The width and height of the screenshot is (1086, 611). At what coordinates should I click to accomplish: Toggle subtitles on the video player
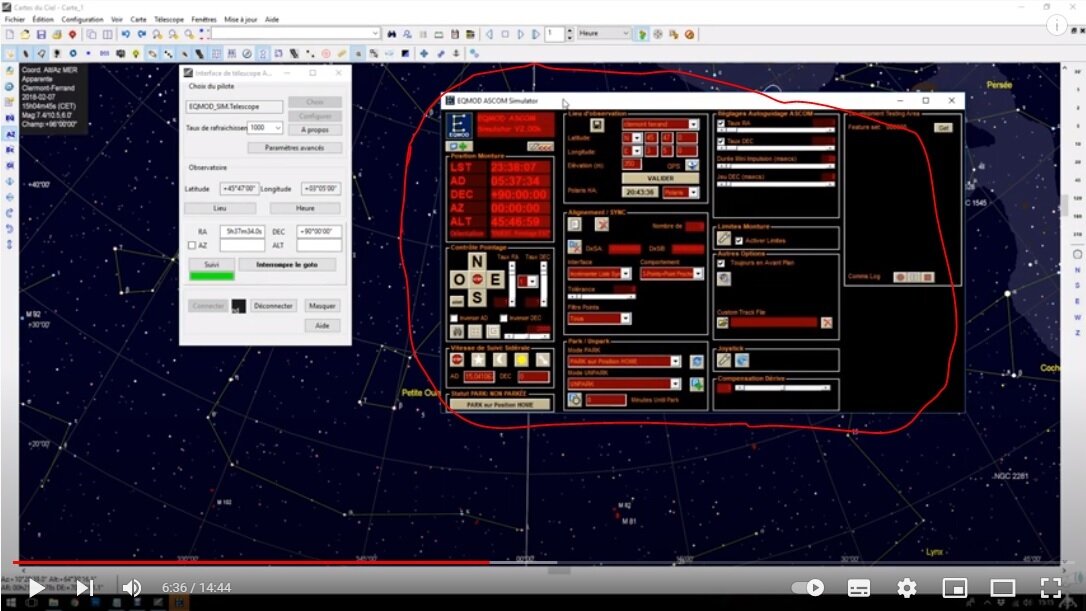(859, 588)
